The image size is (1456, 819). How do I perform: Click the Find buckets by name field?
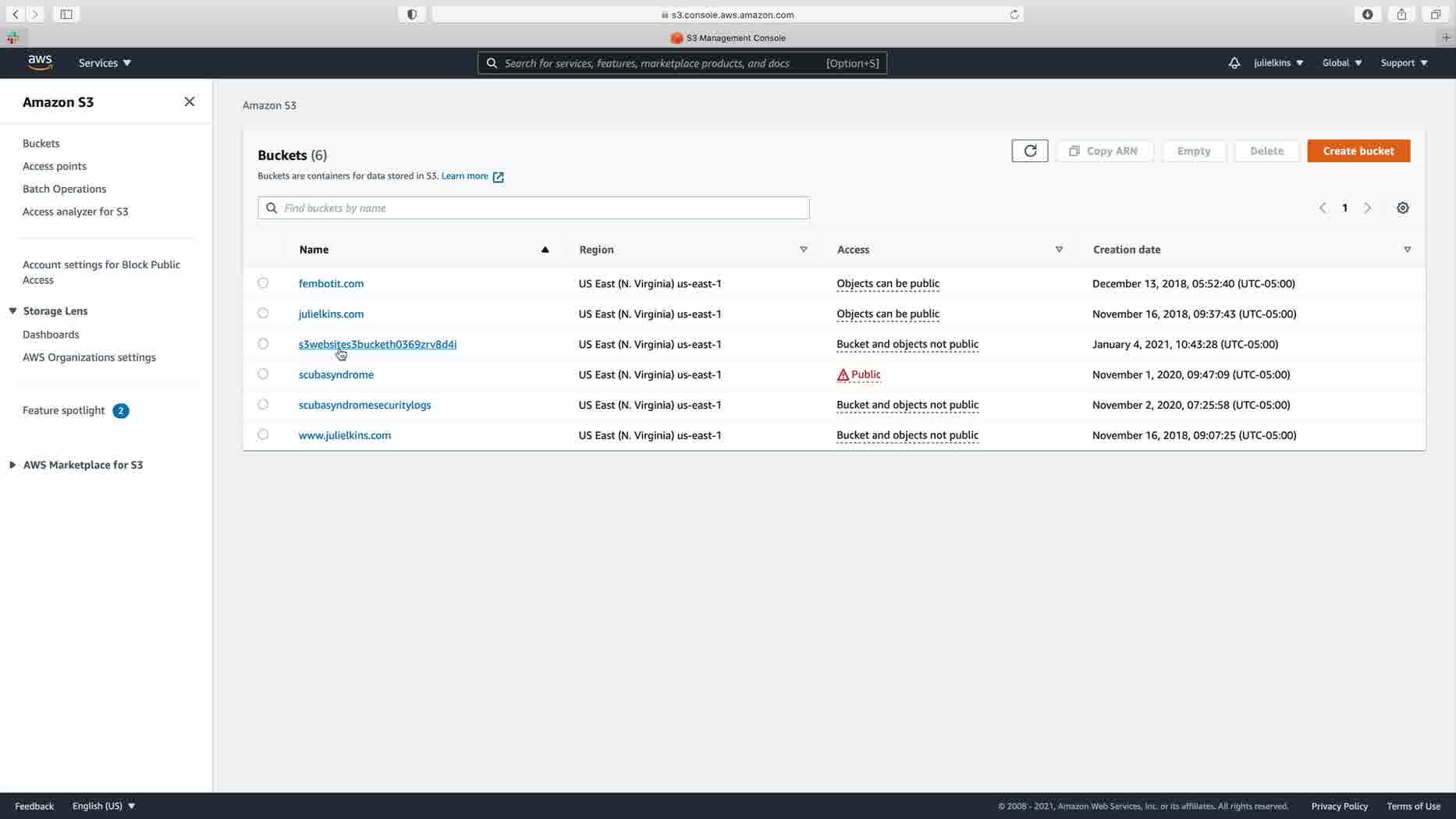[534, 207]
